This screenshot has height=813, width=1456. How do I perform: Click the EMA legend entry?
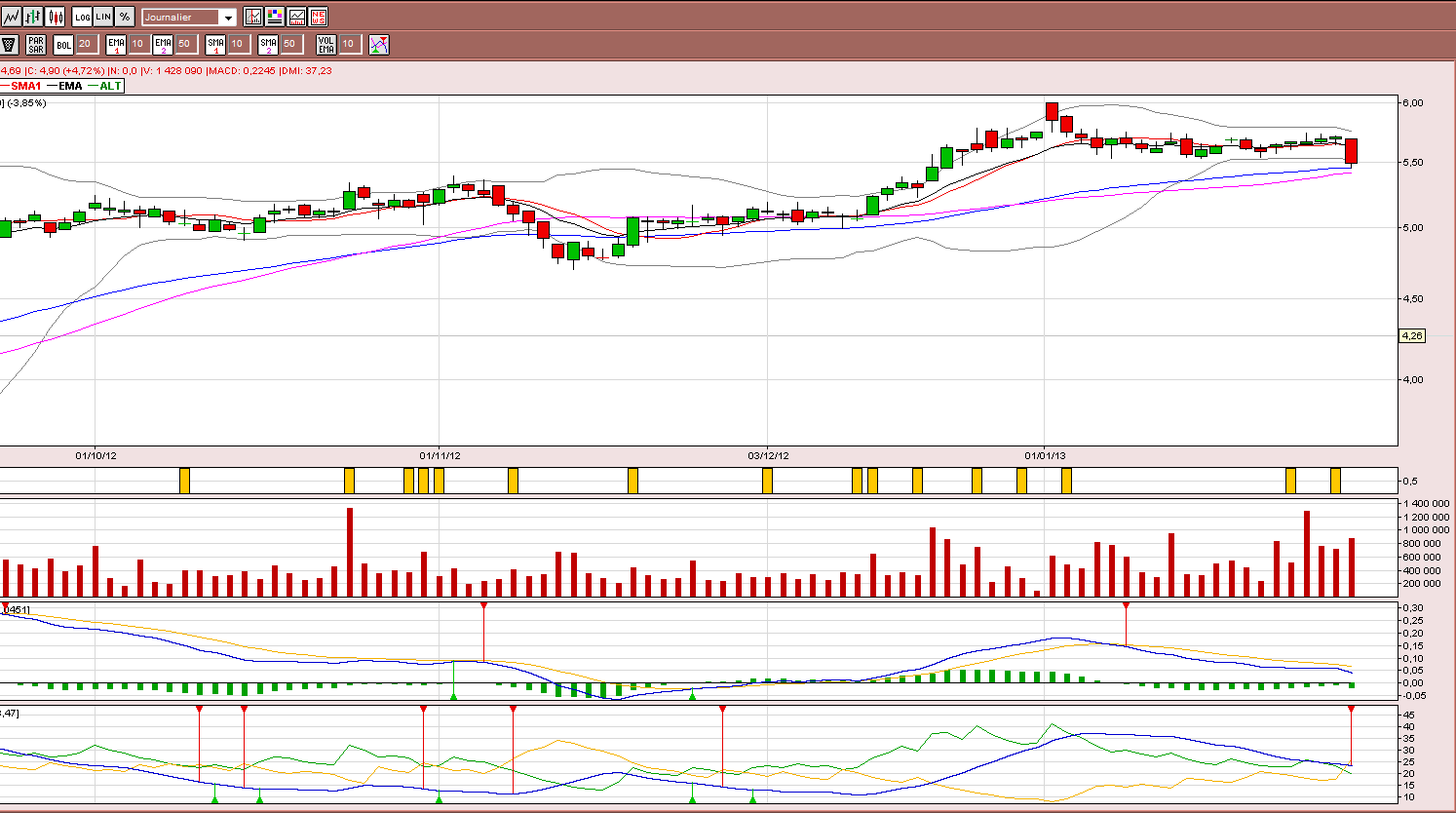(65, 86)
